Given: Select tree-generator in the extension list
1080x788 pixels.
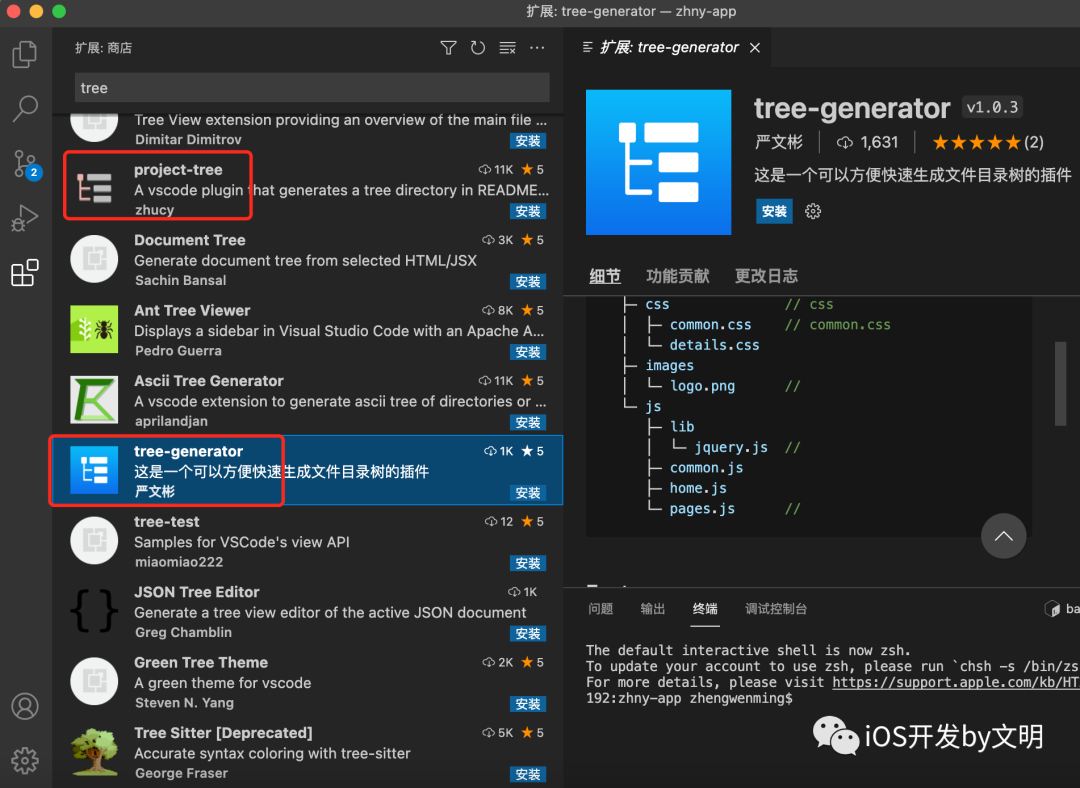Looking at the screenshot, I should [308, 470].
